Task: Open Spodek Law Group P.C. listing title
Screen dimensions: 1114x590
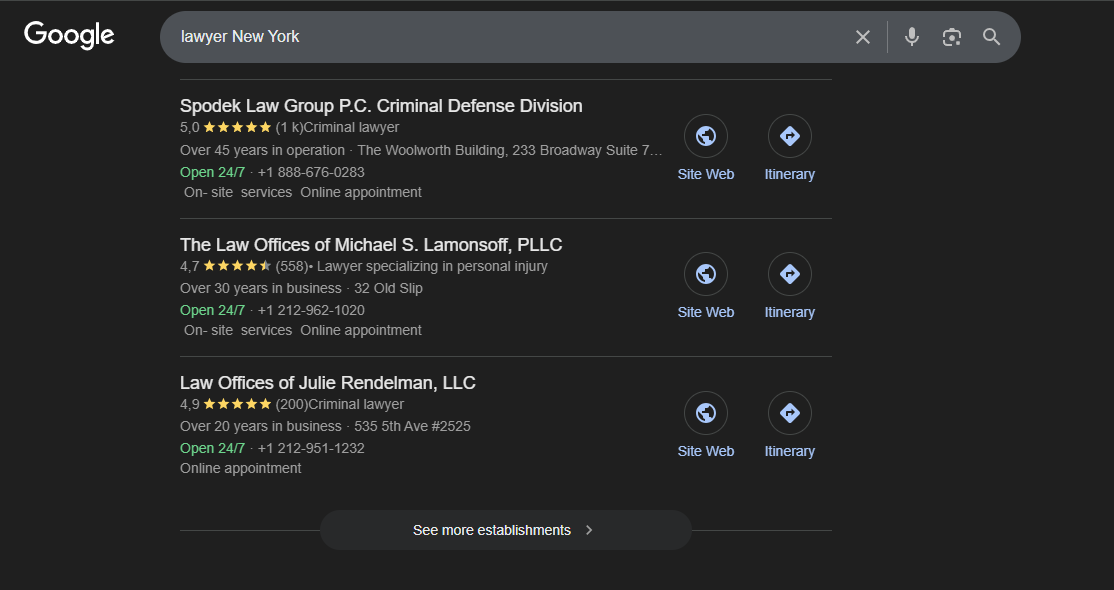Action: (x=381, y=106)
